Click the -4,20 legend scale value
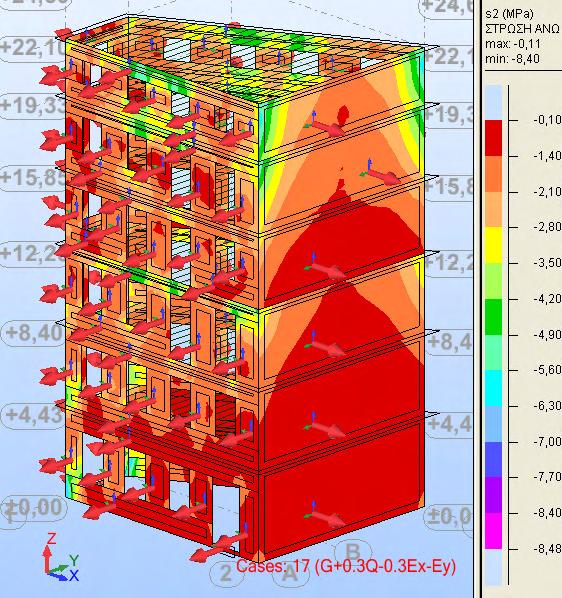Screen dimensions: 562x598 coord(547,299)
